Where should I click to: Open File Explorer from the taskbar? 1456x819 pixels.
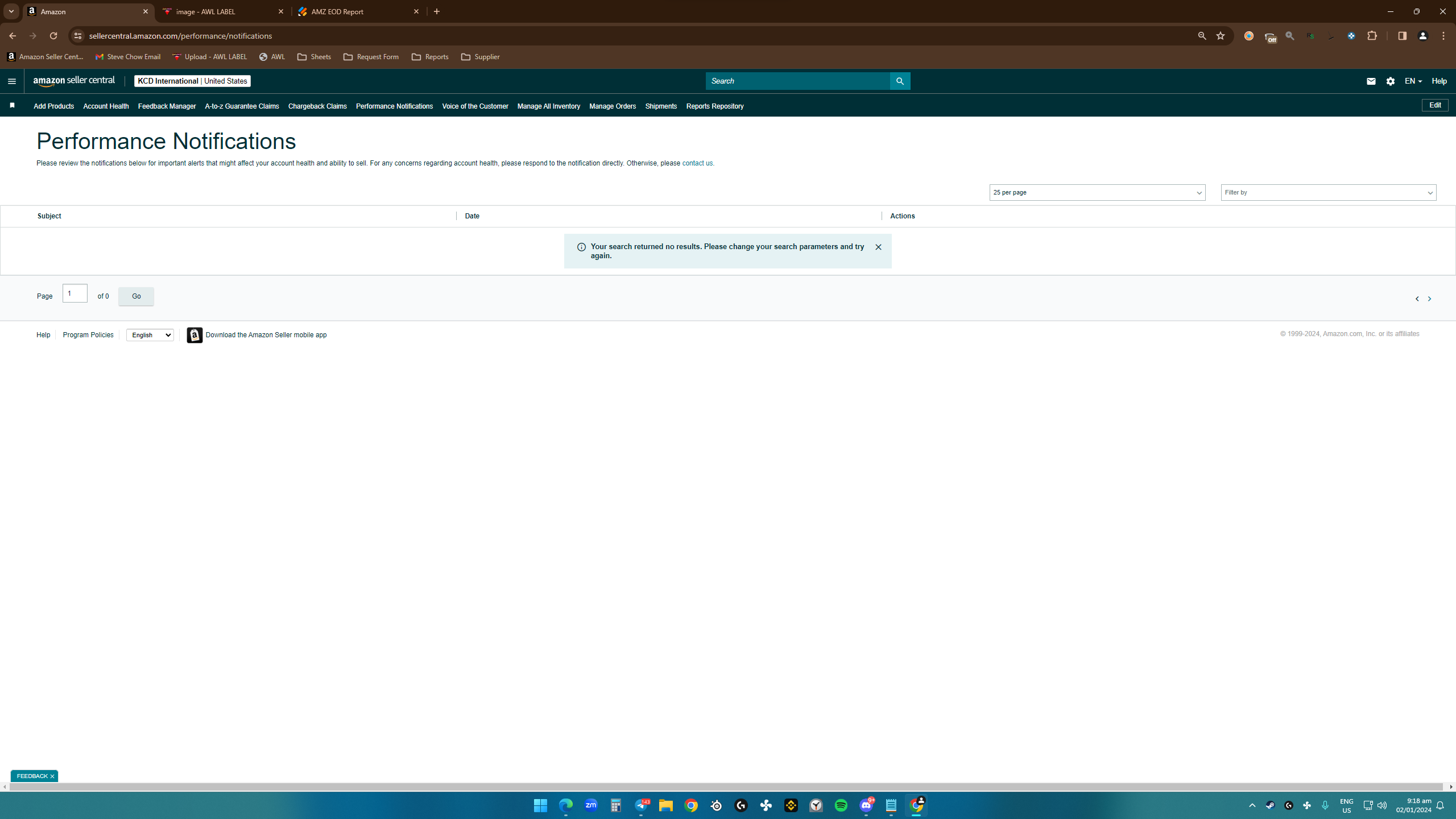click(x=666, y=805)
